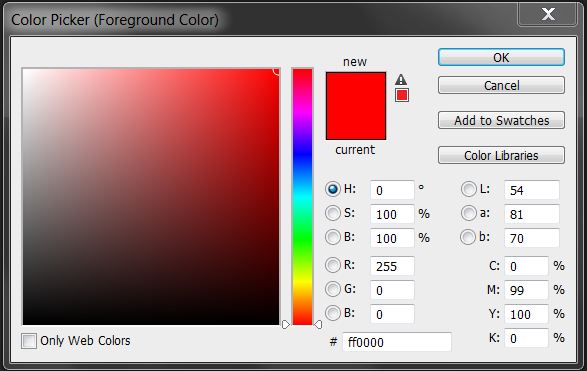
Task: Select the Lab a radio button
Action: point(468,213)
